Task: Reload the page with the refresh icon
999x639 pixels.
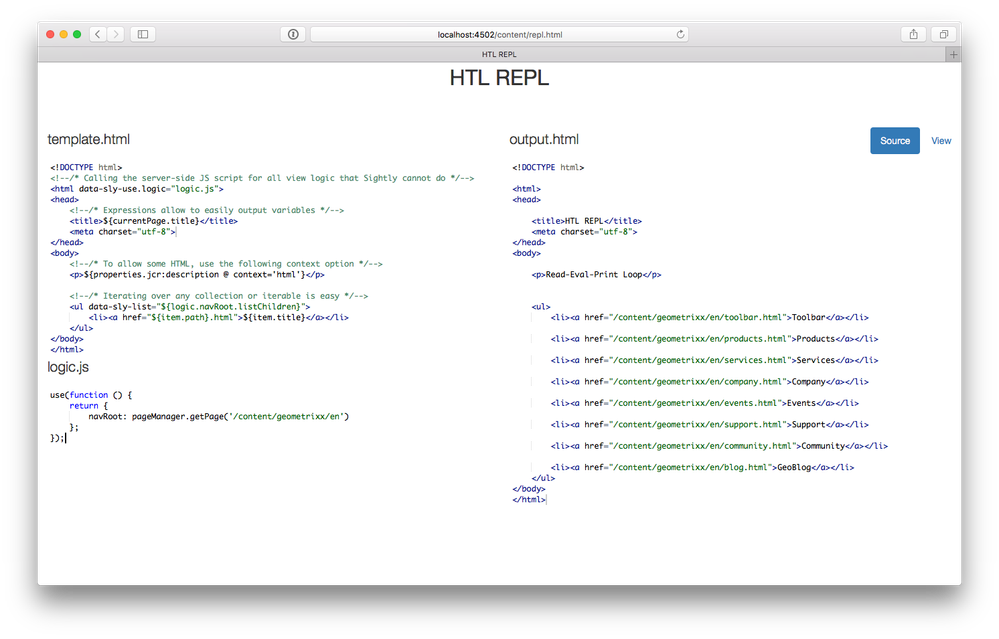Action: click(681, 34)
